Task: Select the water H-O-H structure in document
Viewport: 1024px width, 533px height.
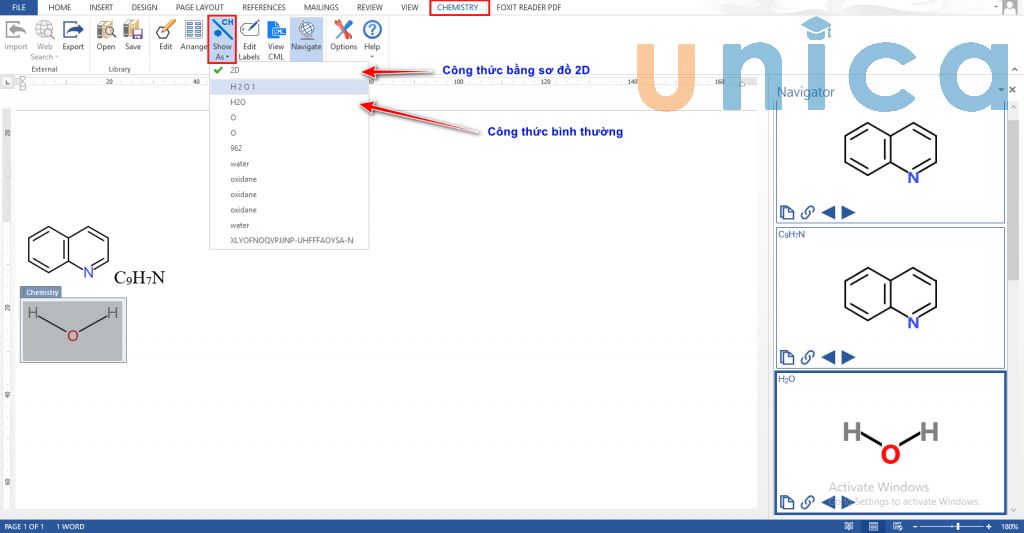Action: coord(73,330)
